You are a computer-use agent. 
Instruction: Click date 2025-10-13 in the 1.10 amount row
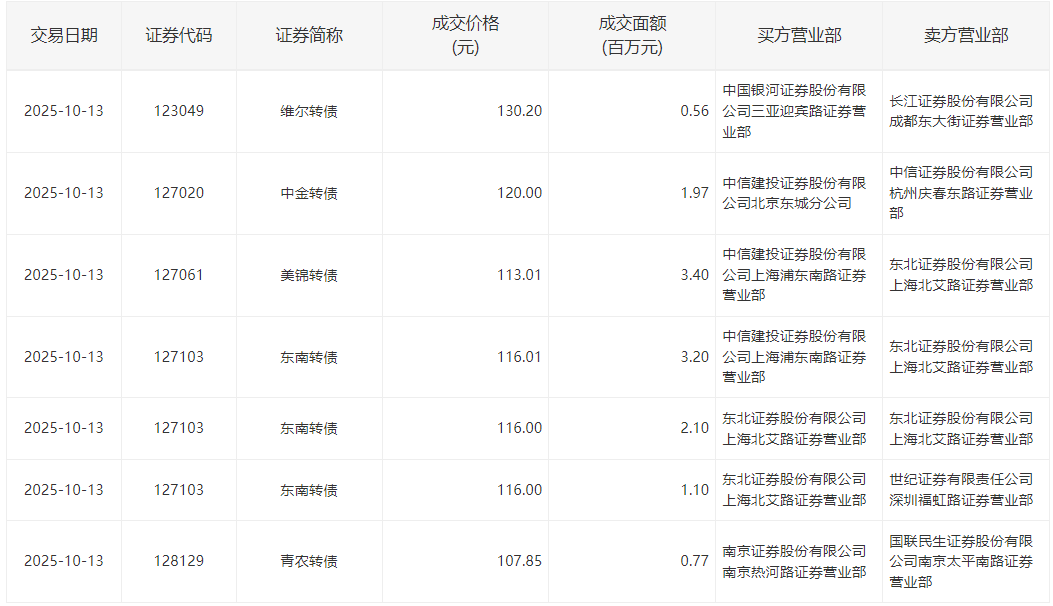click(x=64, y=490)
